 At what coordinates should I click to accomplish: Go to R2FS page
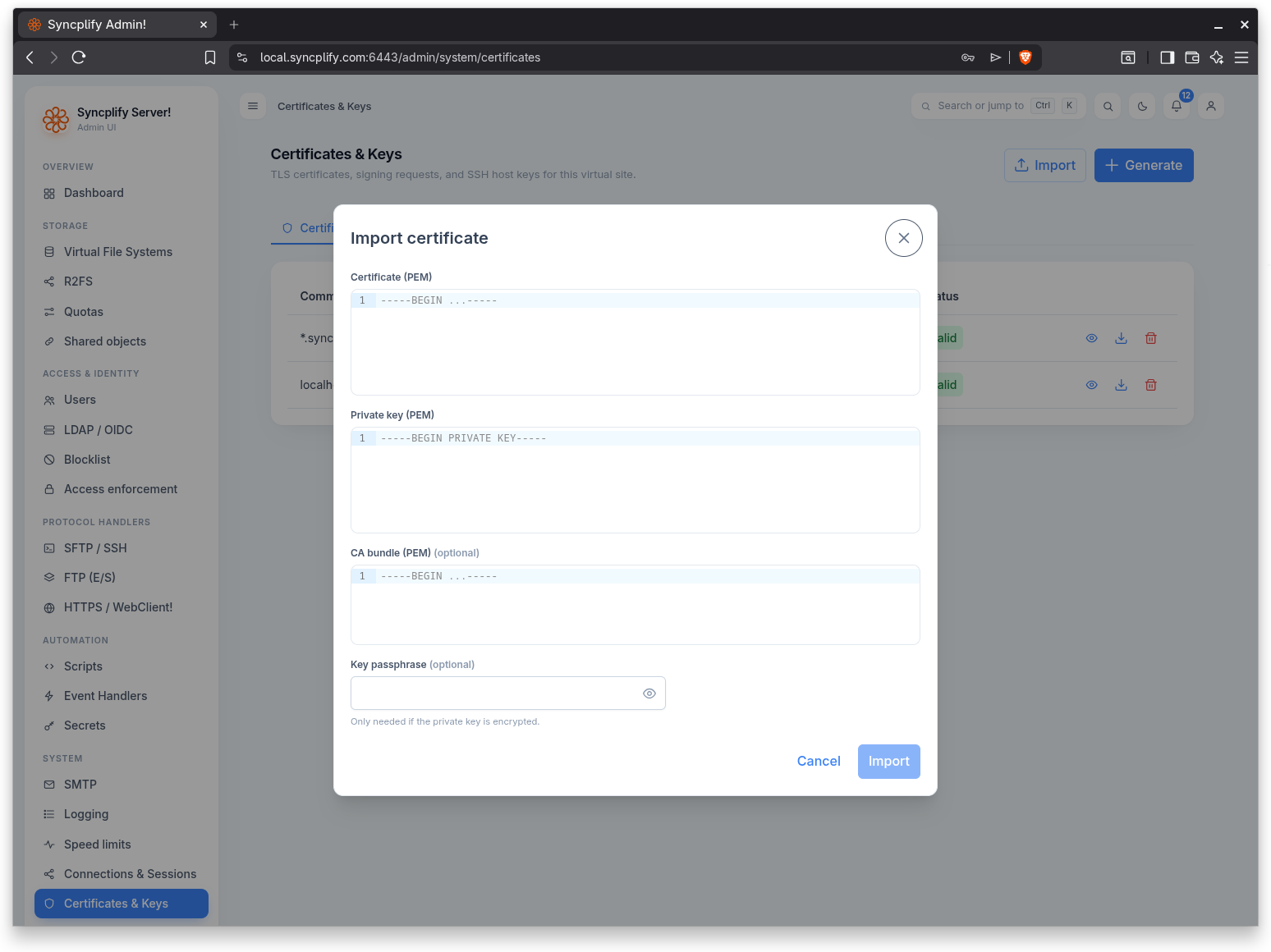point(122,281)
